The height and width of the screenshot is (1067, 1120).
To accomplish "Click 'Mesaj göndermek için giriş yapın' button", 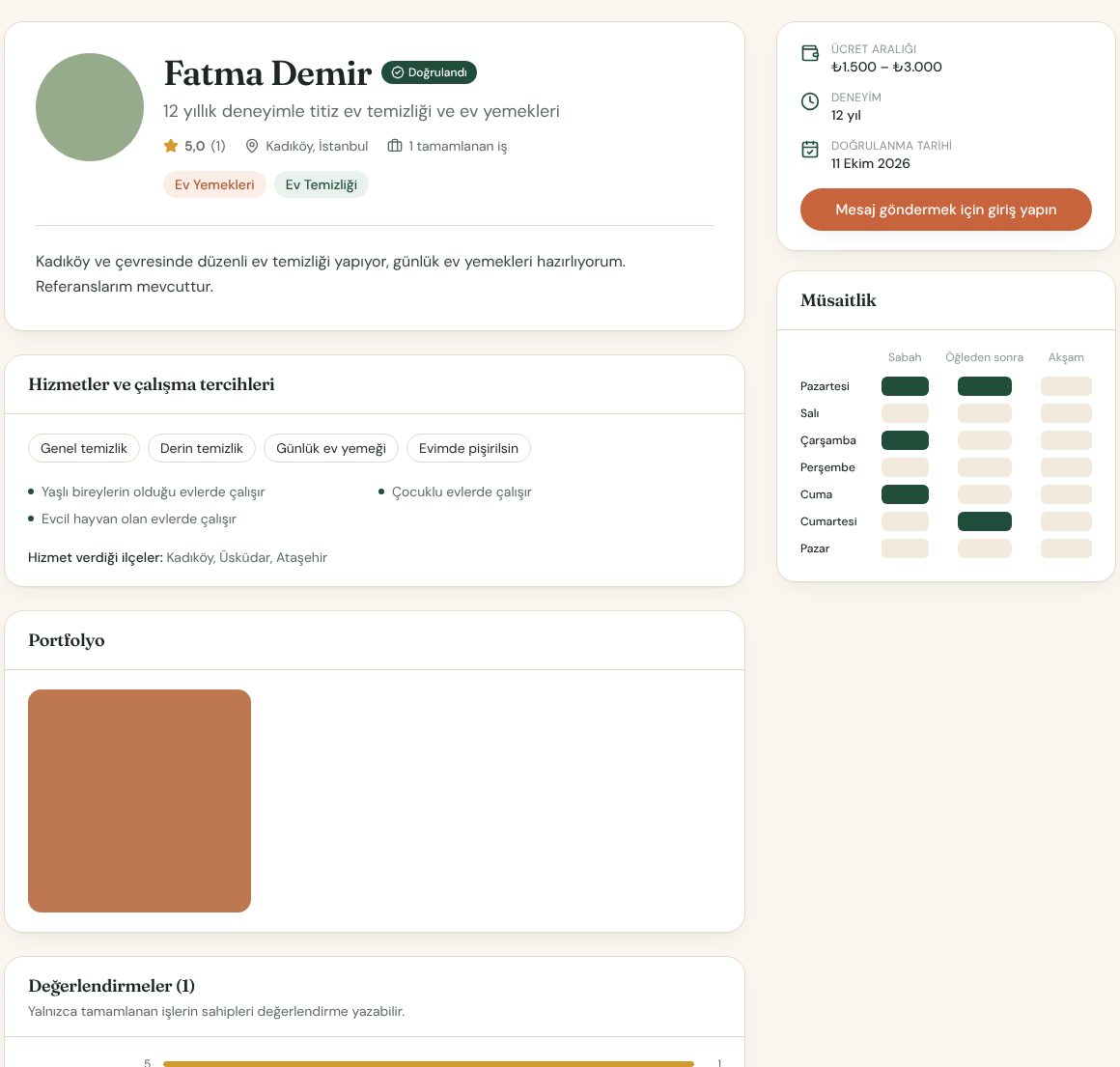I will (945, 210).
